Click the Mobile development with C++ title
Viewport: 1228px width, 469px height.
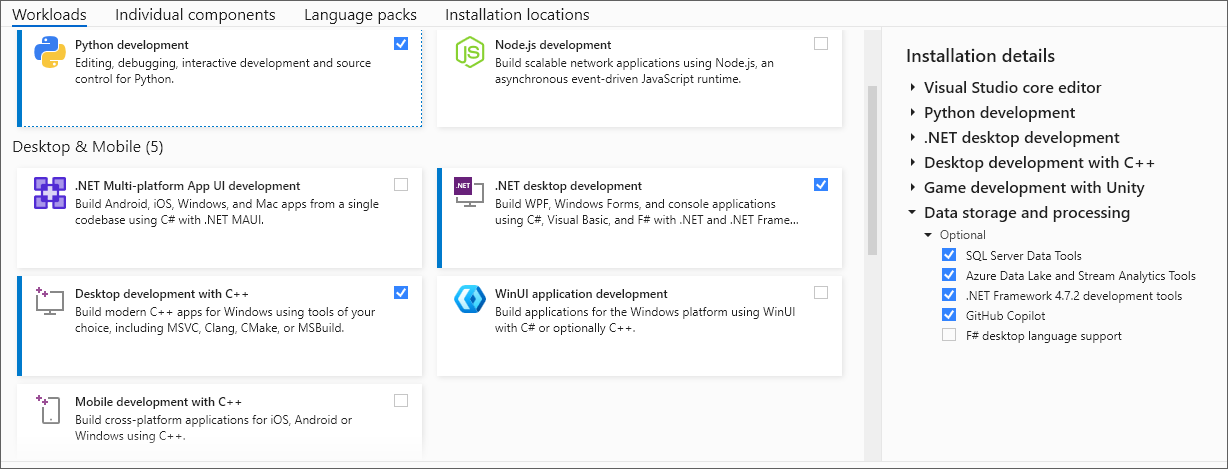159,402
